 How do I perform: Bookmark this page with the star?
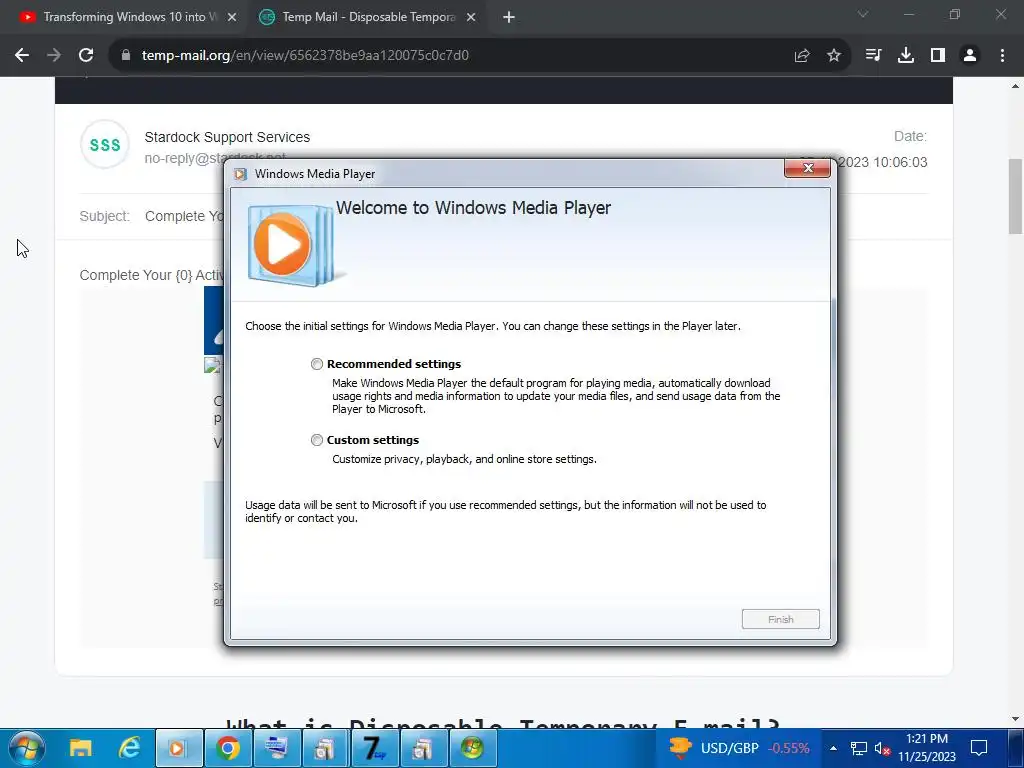pos(834,55)
